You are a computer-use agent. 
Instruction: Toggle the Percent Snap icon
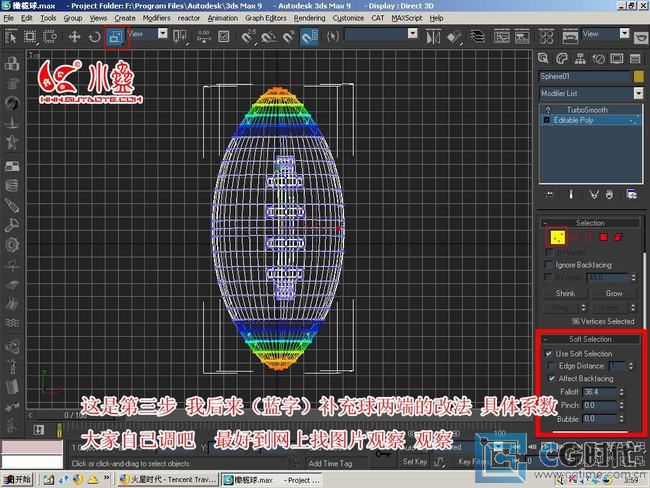[x=289, y=37]
